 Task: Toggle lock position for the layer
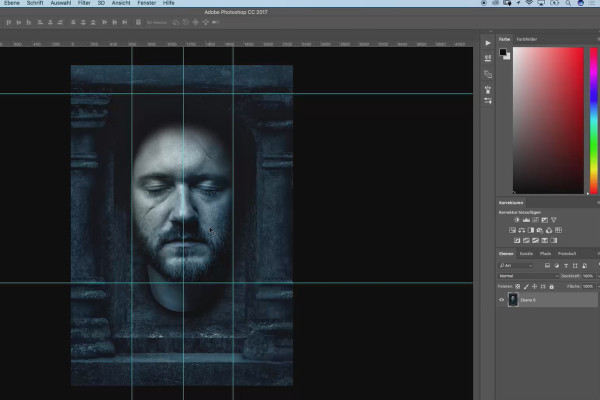[535, 286]
